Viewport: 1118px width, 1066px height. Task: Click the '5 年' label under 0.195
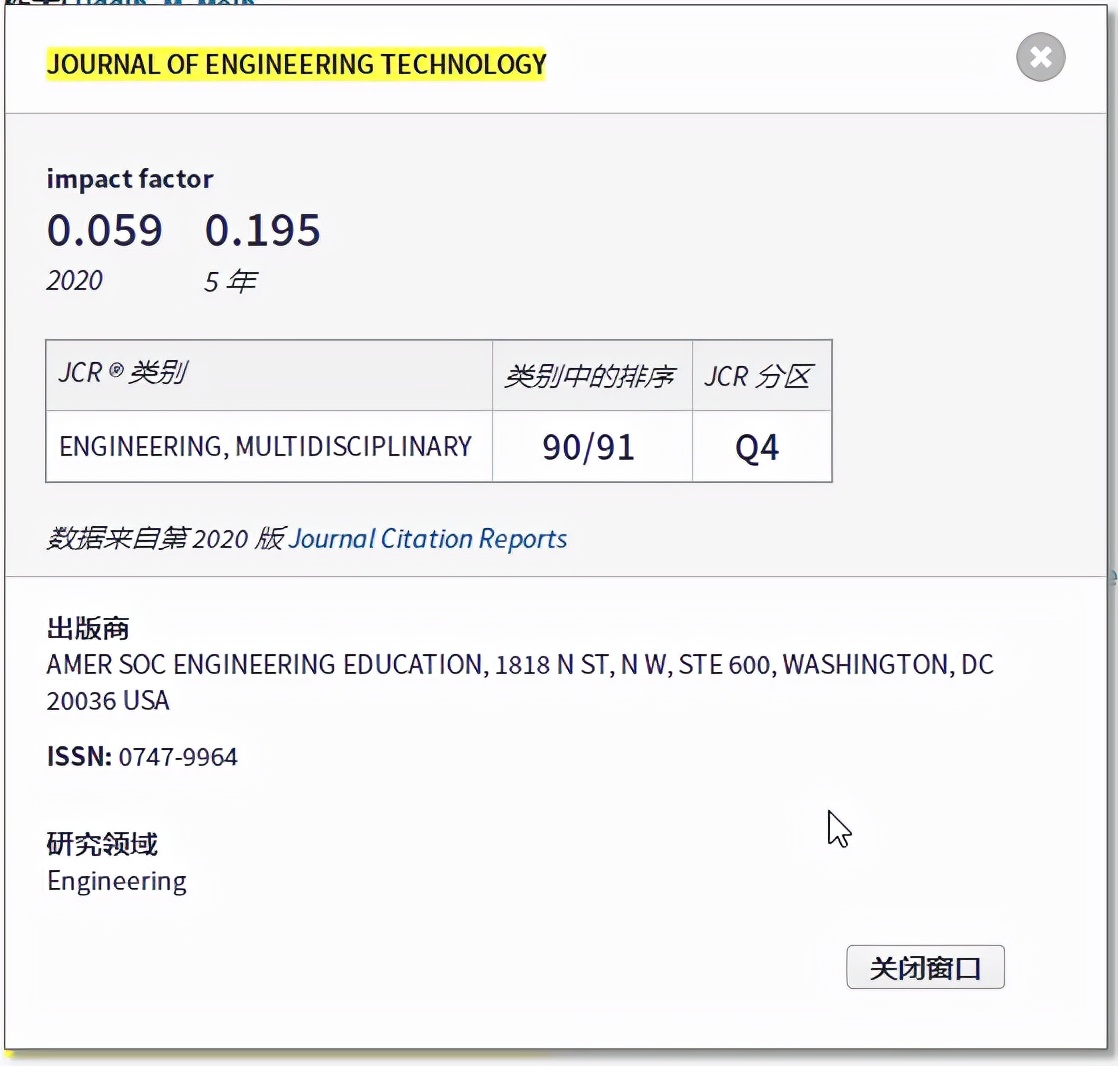point(230,282)
